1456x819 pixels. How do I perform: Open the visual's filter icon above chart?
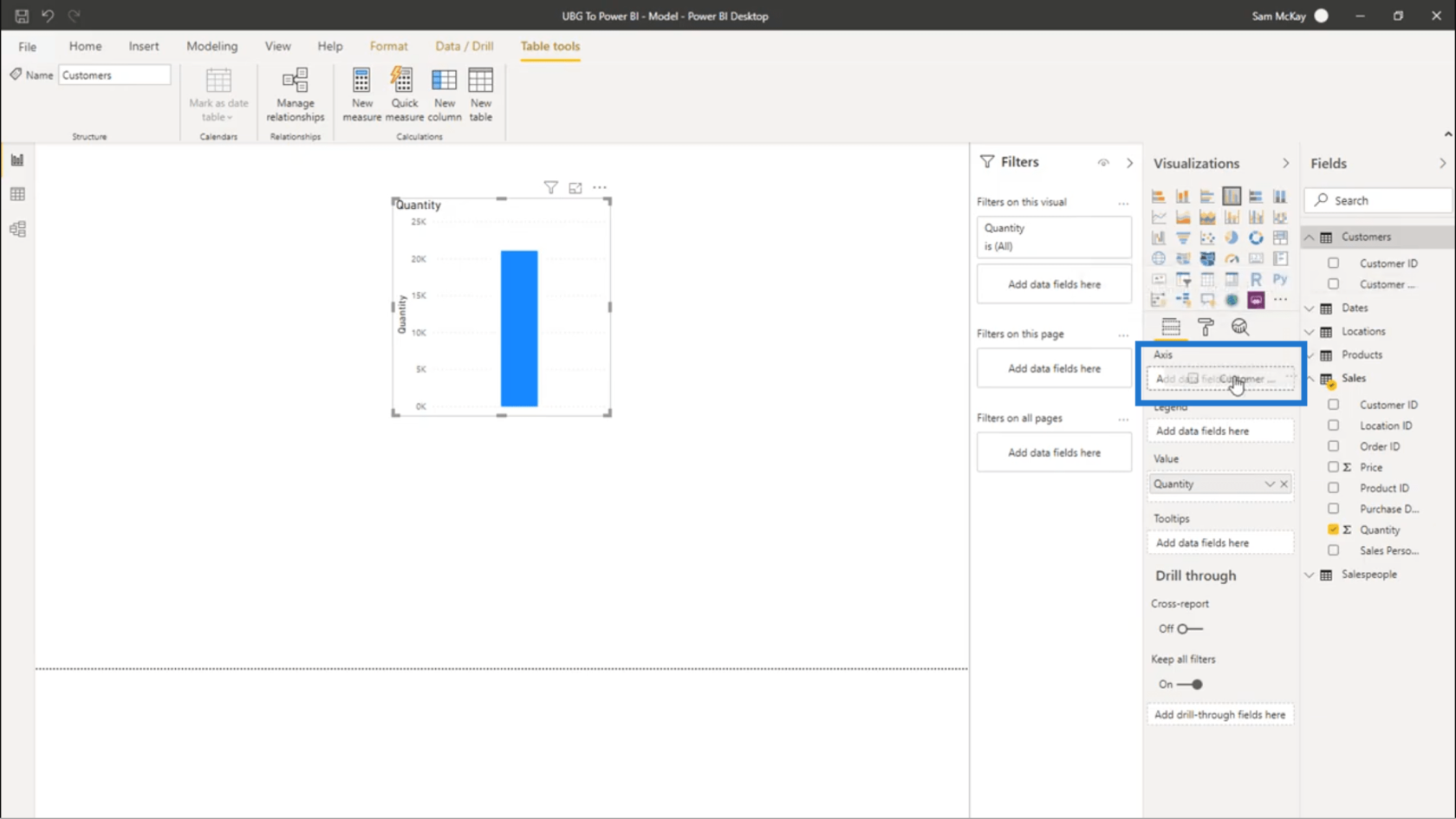click(550, 187)
